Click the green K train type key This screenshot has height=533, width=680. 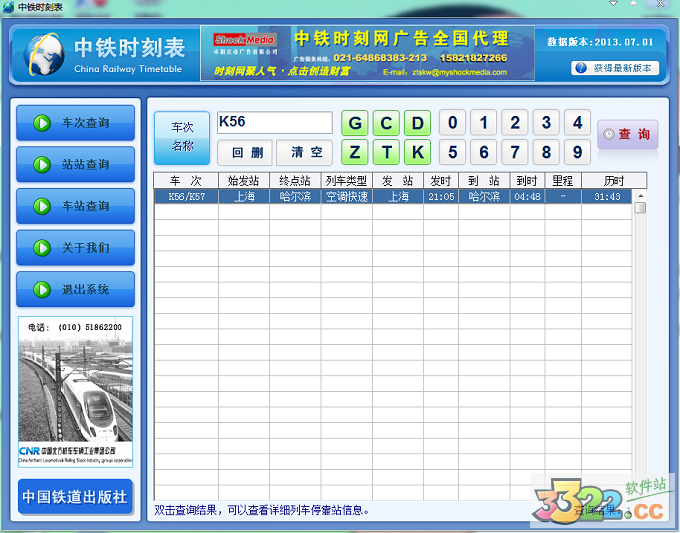click(418, 152)
